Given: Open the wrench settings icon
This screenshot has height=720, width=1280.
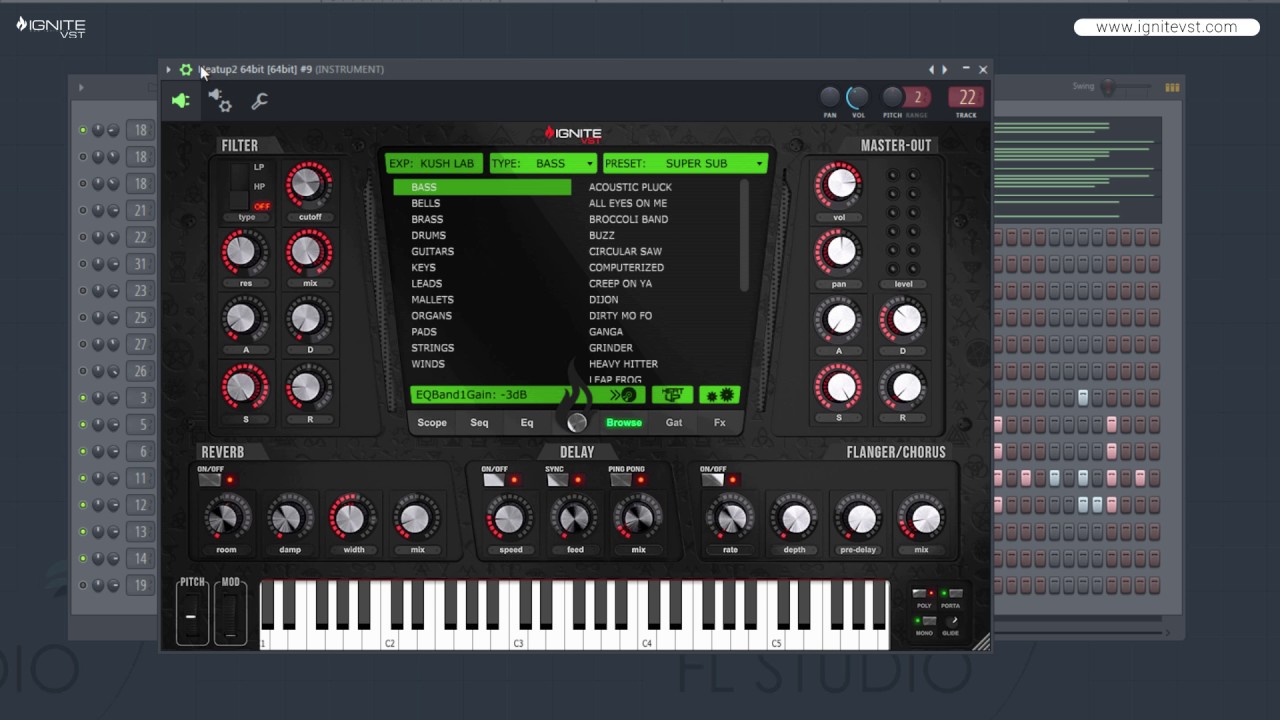Looking at the screenshot, I should 259,101.
